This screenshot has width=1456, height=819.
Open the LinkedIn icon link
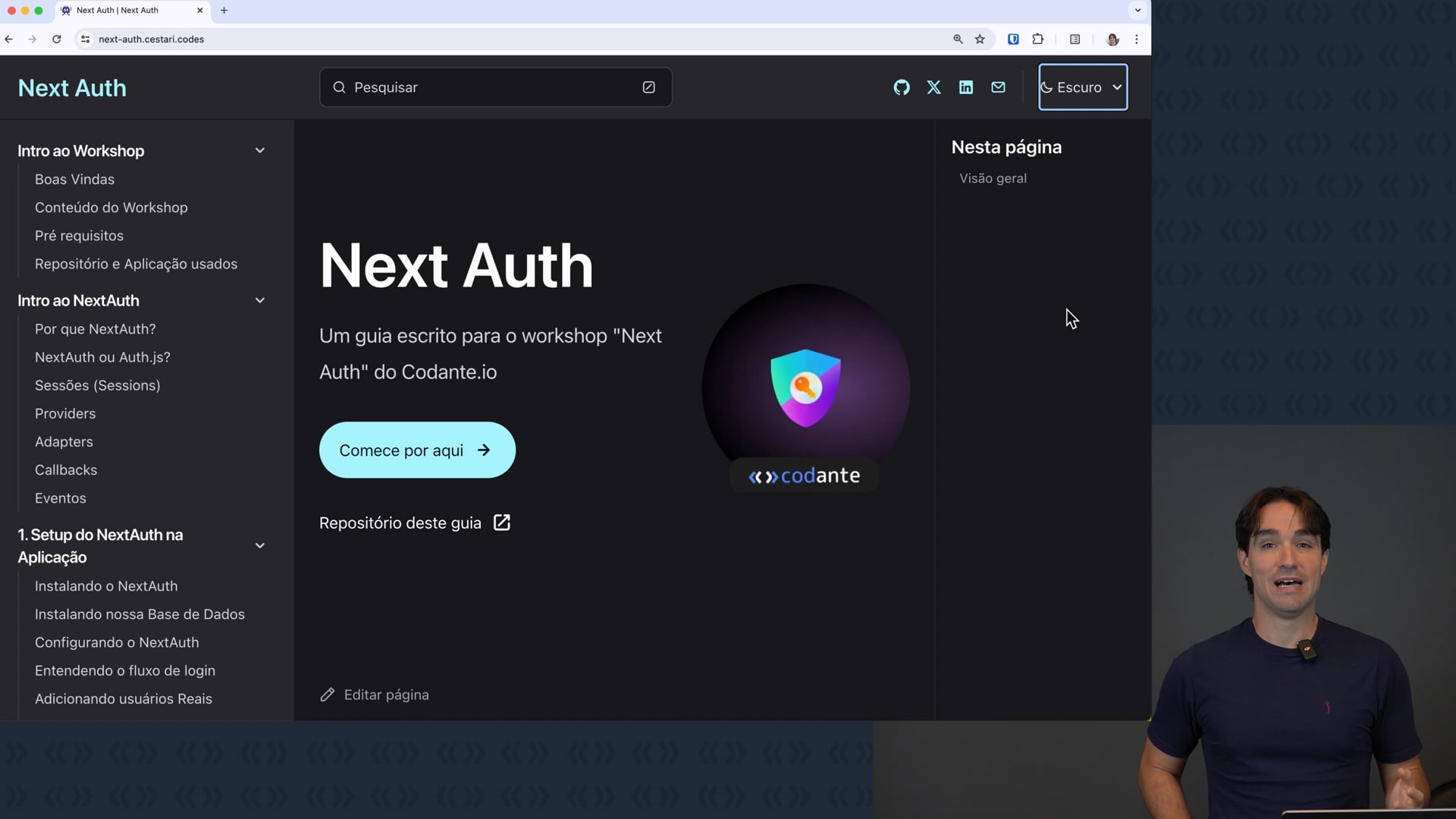(965, 87)
